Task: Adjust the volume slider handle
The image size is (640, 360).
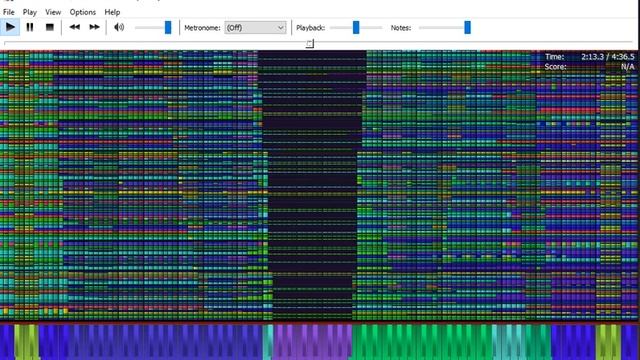Action: point(168,27)
